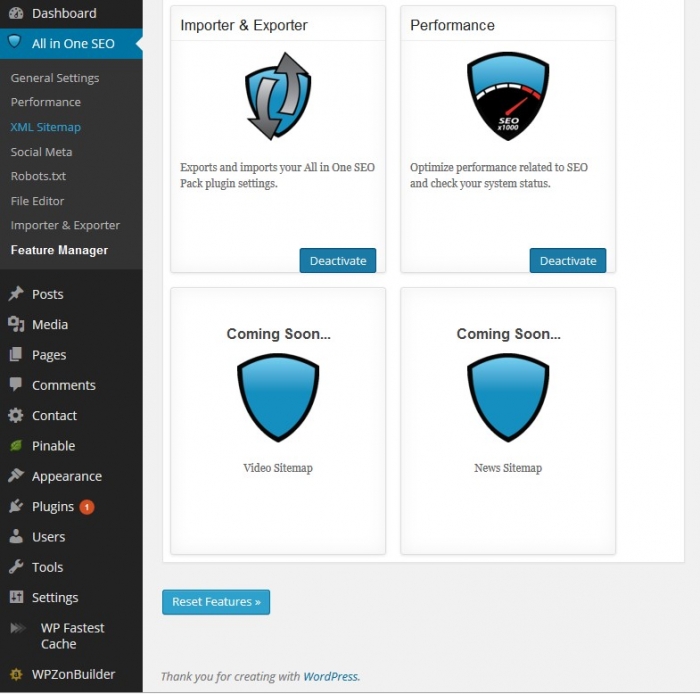Click the Video Sitemap blue shield

coord(278,397)
